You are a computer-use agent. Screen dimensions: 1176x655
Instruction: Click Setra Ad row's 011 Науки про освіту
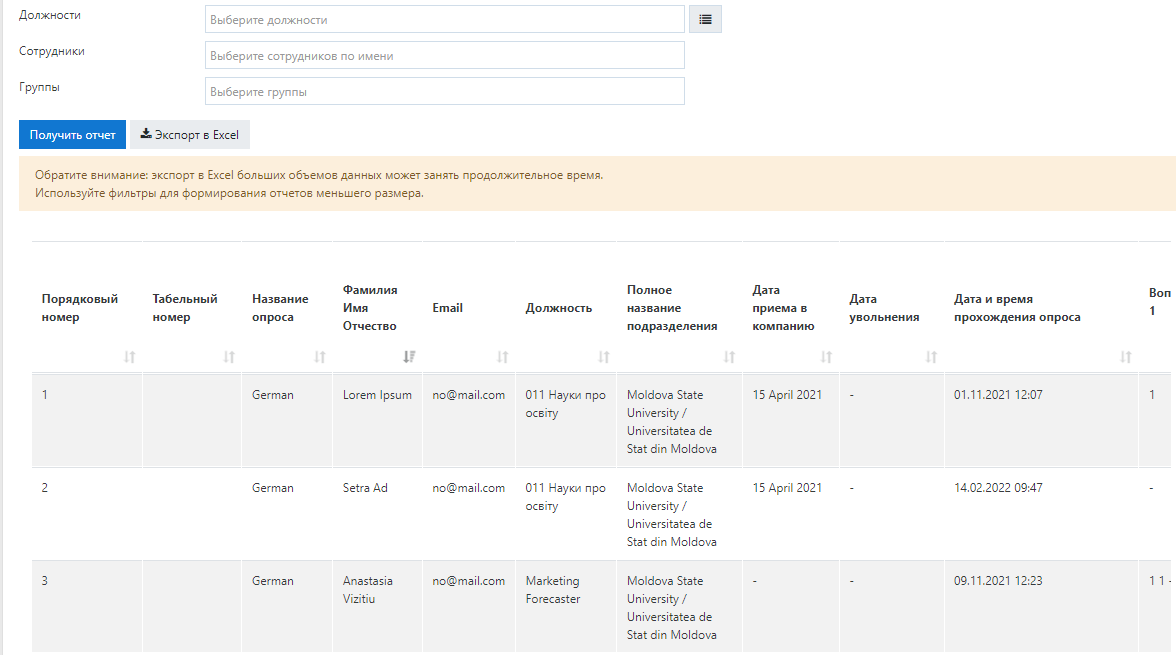coord(566,497)
